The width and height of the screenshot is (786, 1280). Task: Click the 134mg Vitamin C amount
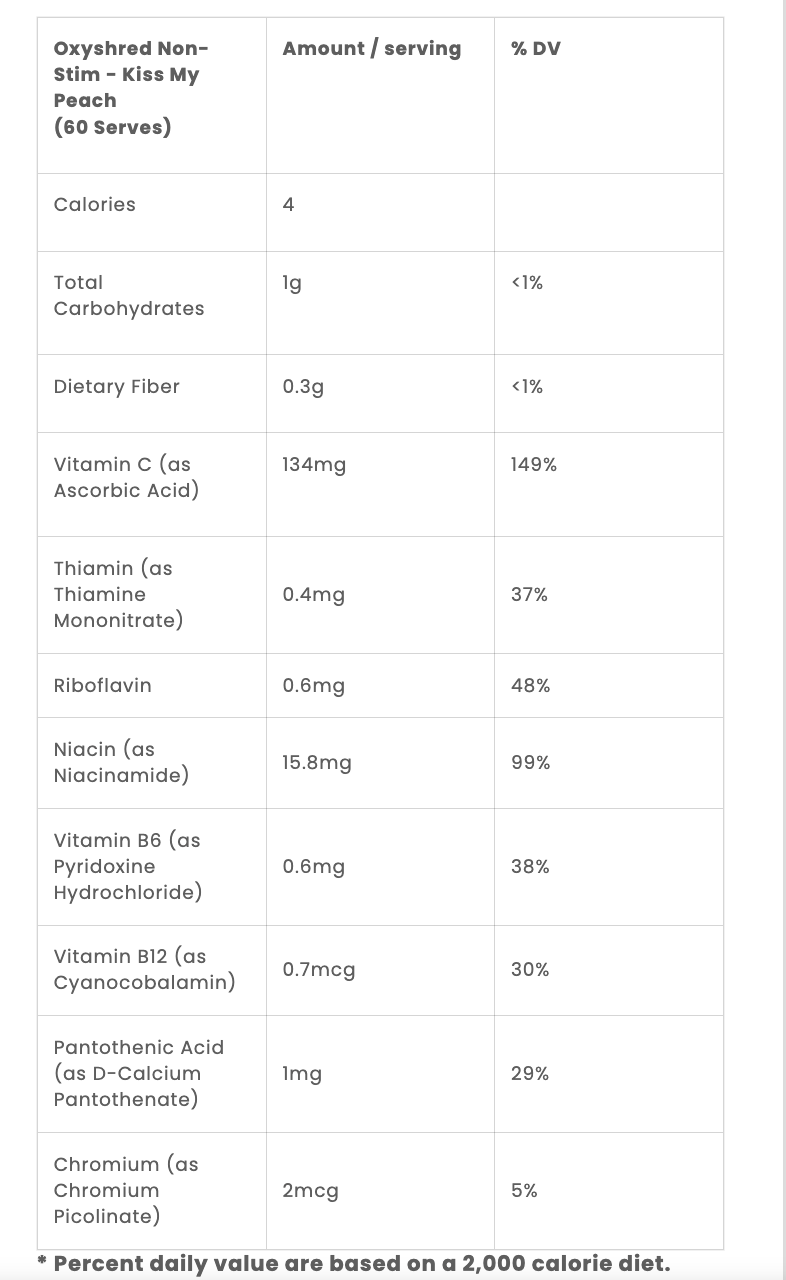pyautogui.click(x=314, y=464)
